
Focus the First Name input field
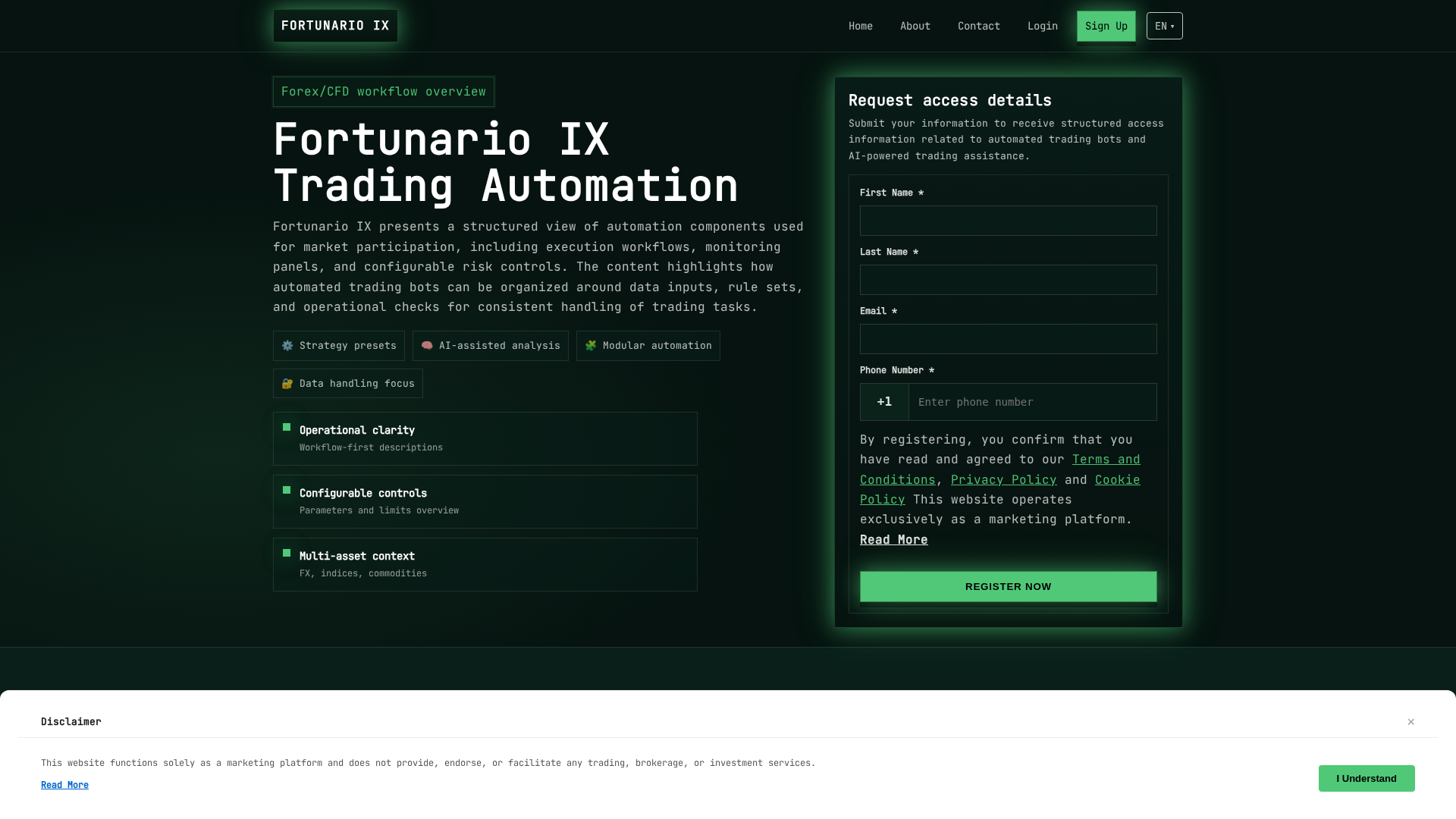(1009, 221)
